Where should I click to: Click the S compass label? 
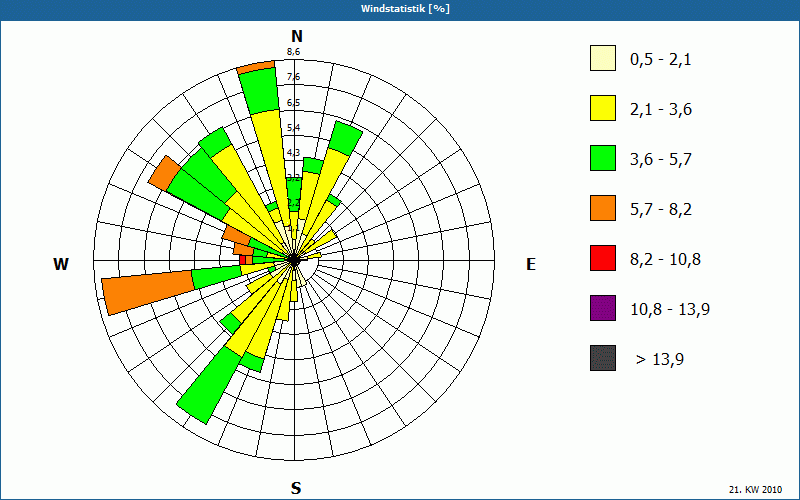[296, 488]
